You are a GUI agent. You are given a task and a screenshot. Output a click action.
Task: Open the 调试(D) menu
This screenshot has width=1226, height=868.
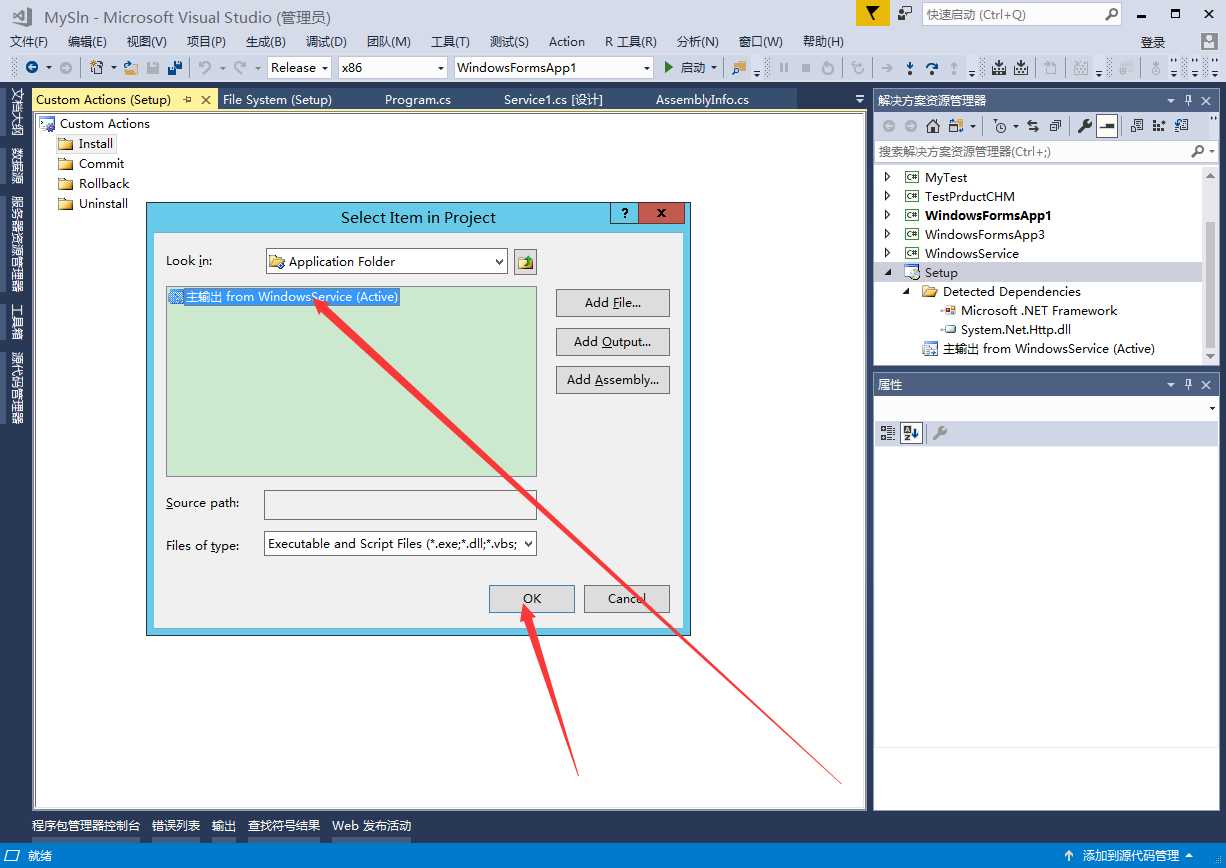click(x=326, y=42)
